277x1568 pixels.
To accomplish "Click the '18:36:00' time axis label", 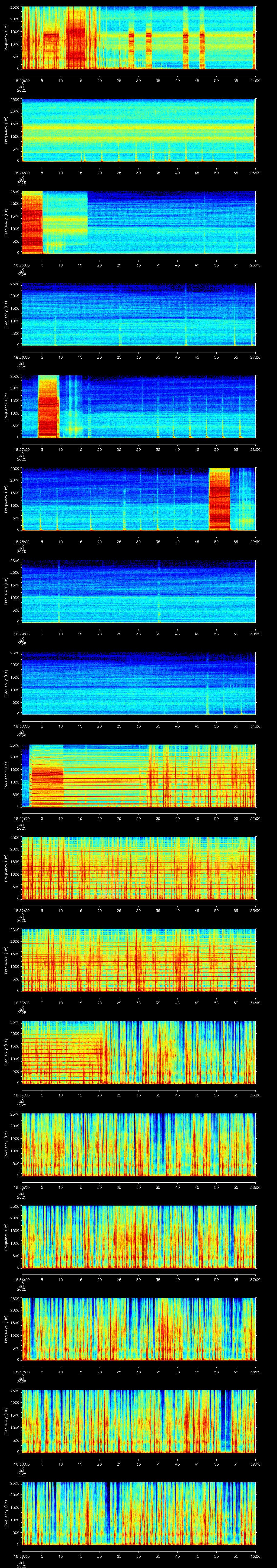I will pyautogui.click(x=21, y=1279).
